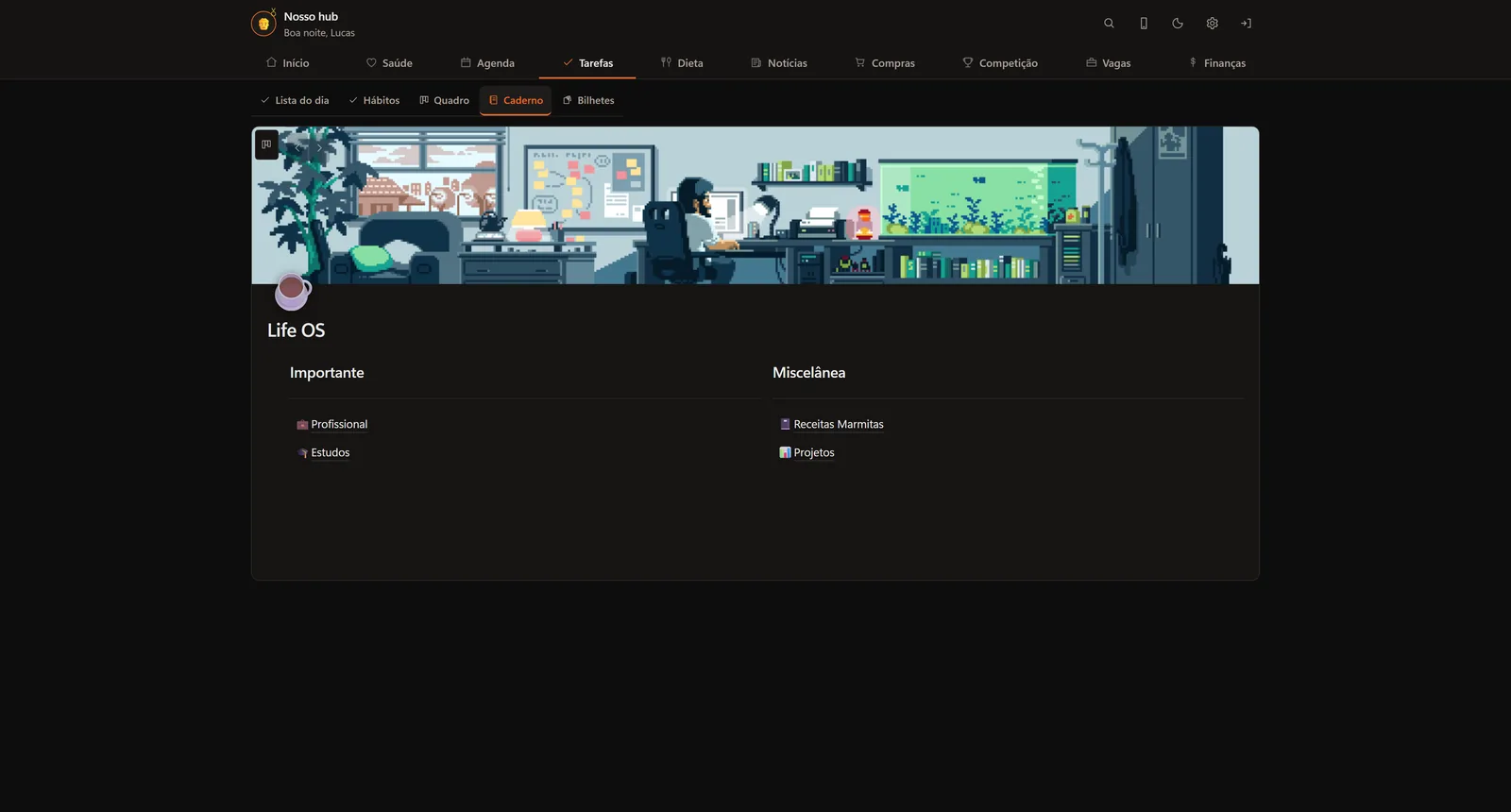Click the Boa noite, Lucas greeting
The width and height of the screenshot is (1511, 812).
(x=319, y=33)
